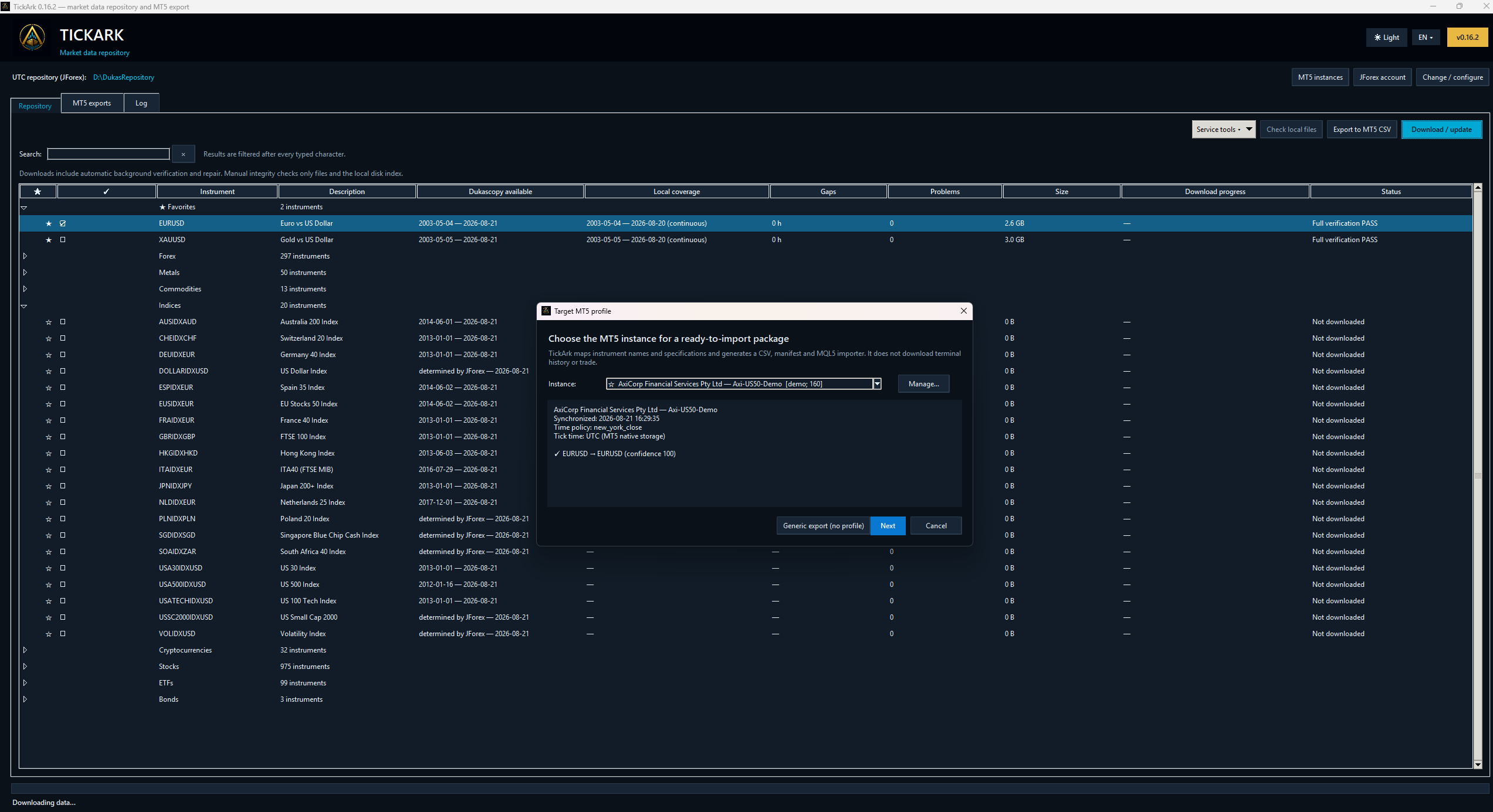Open the EN language dropdown
1493x812 pixels.
(x=1426, y=38)
